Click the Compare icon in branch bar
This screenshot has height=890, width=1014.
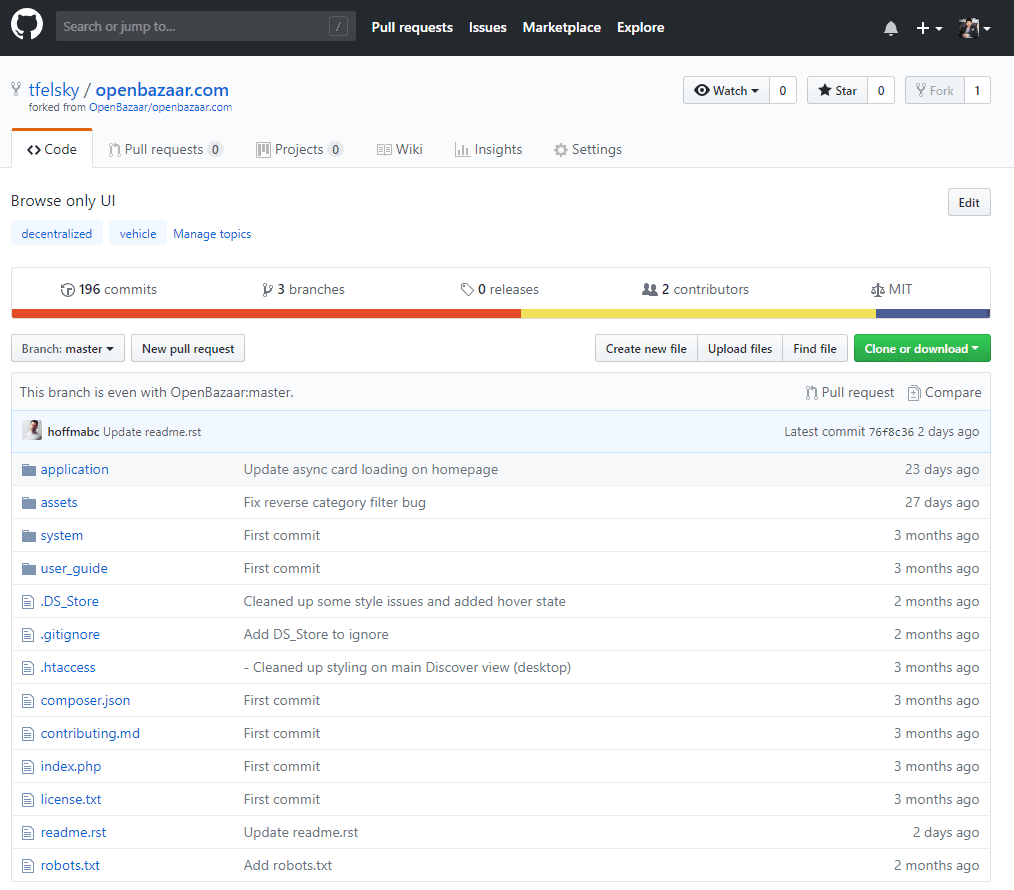point(914,393)
